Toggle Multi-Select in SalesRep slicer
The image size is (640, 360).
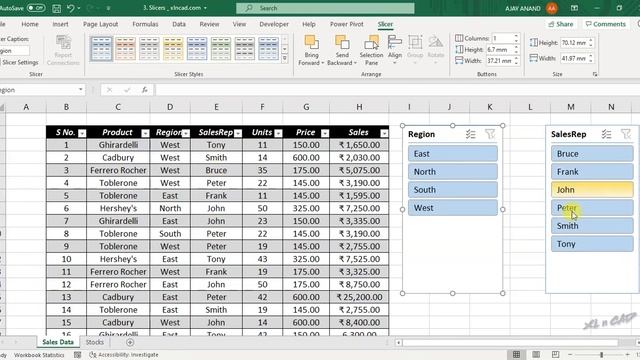[607, 134]
